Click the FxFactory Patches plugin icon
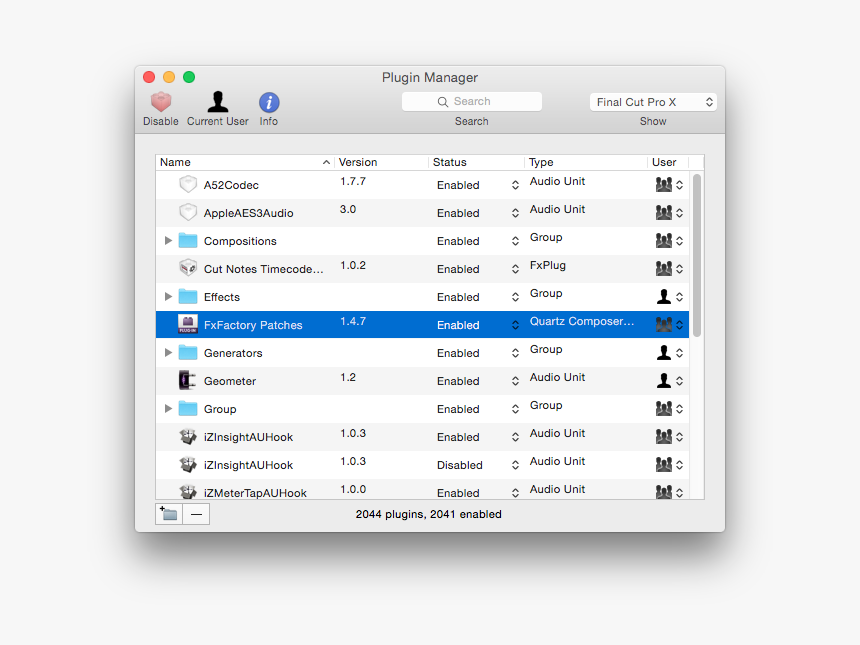This screenshot has width=860, height=645. tap(188, 324)
